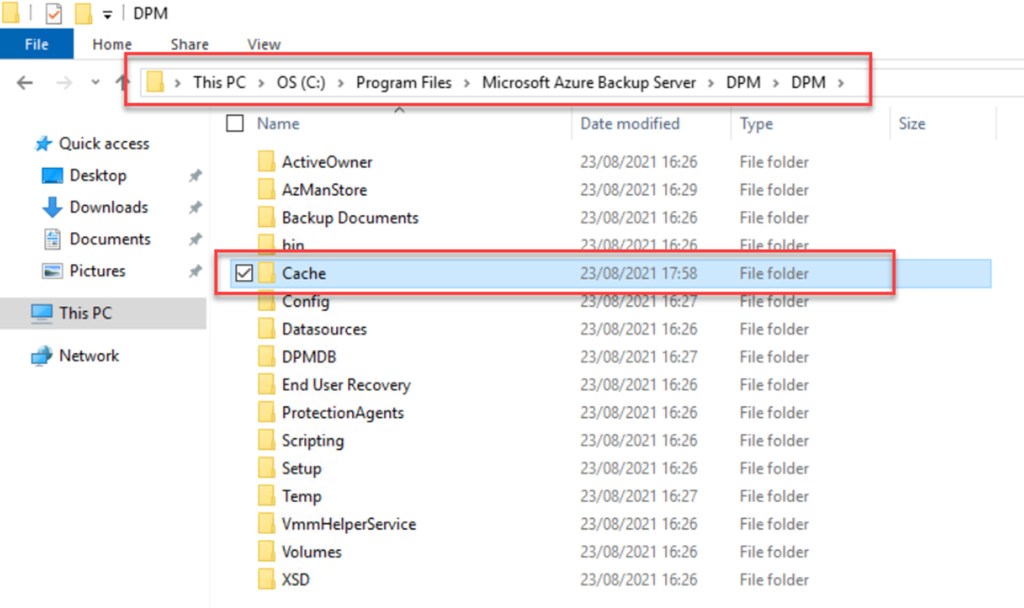Switch to the View ribbon tab
Viewport: 1024px width, 608px height.
(264, 44)
